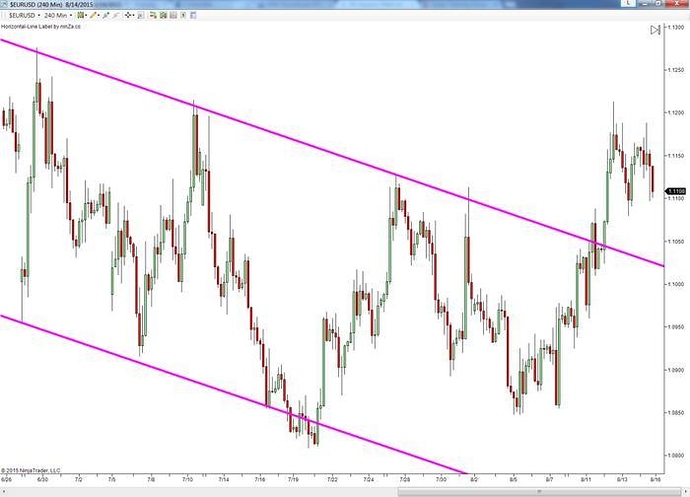The height and width of the screenshot is (497, 690).
Task: Click the 8/11 date axis label
Action: tap(586, 479)
